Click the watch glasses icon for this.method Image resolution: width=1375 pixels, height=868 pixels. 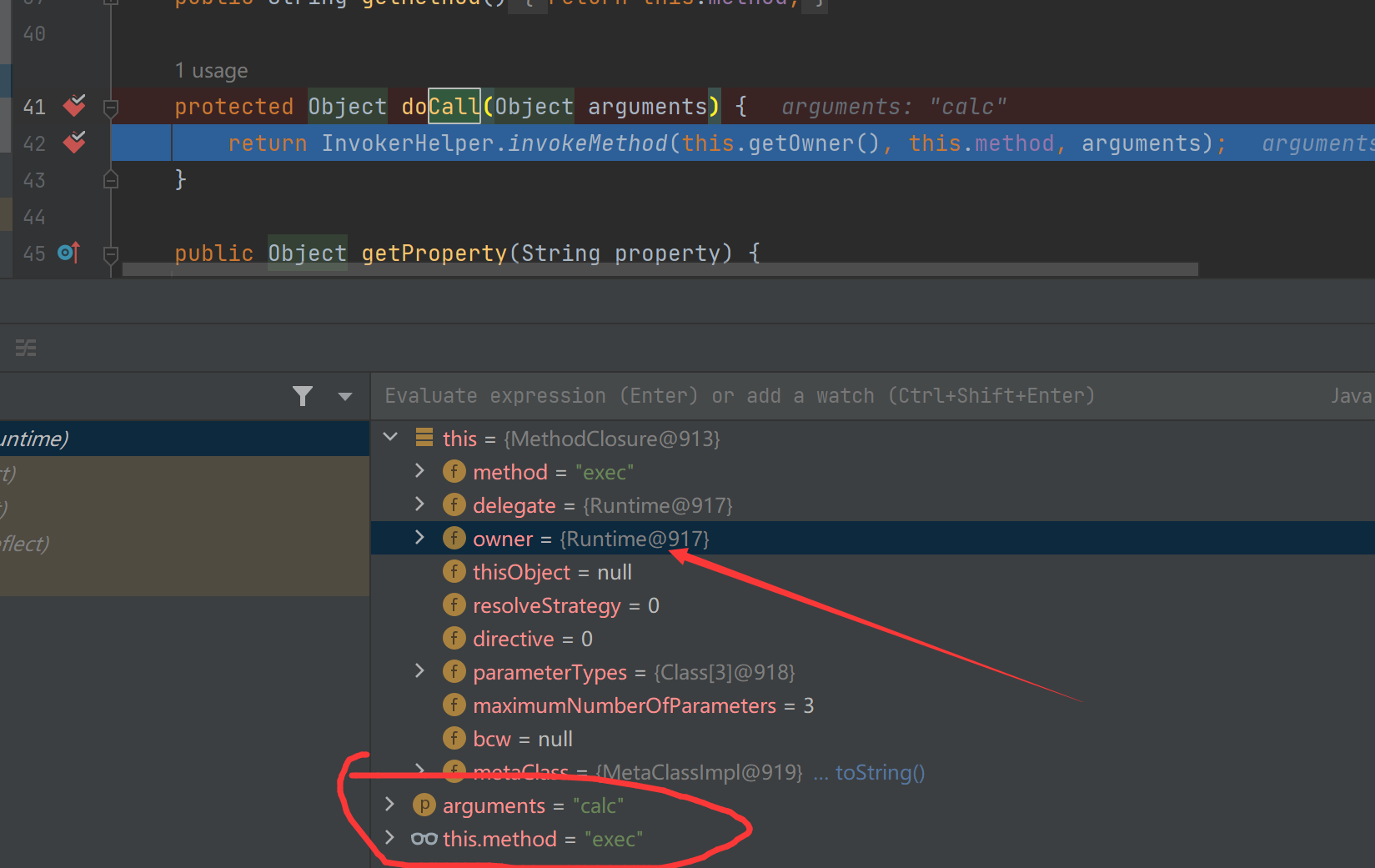[424, 839]
